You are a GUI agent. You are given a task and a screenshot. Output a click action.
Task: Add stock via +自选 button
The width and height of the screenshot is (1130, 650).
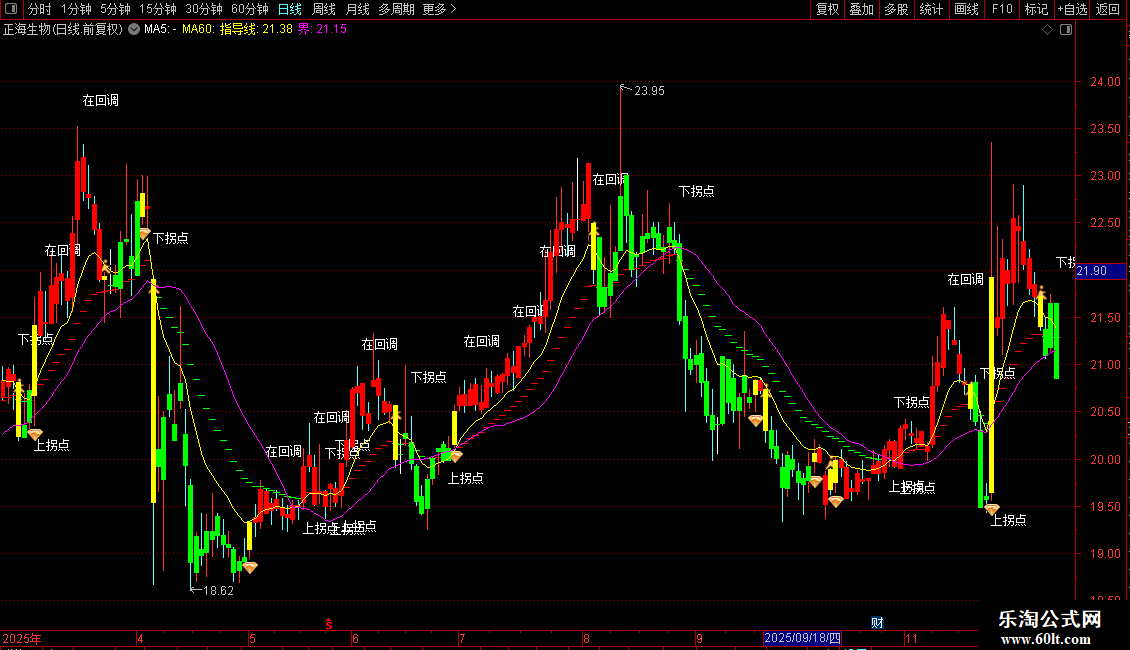pyautogui.click(x=1072, y=9)
